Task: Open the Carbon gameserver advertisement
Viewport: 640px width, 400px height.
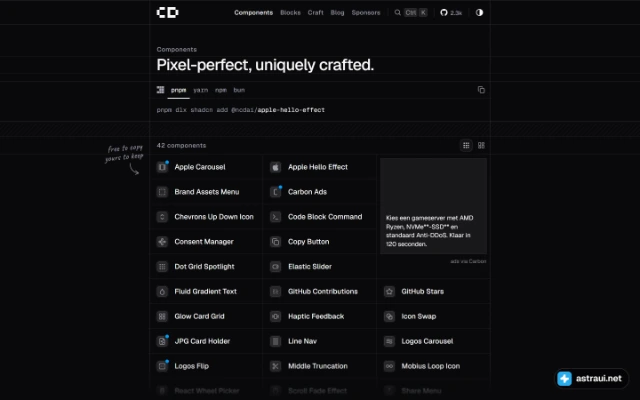Action: coord(433,206)
